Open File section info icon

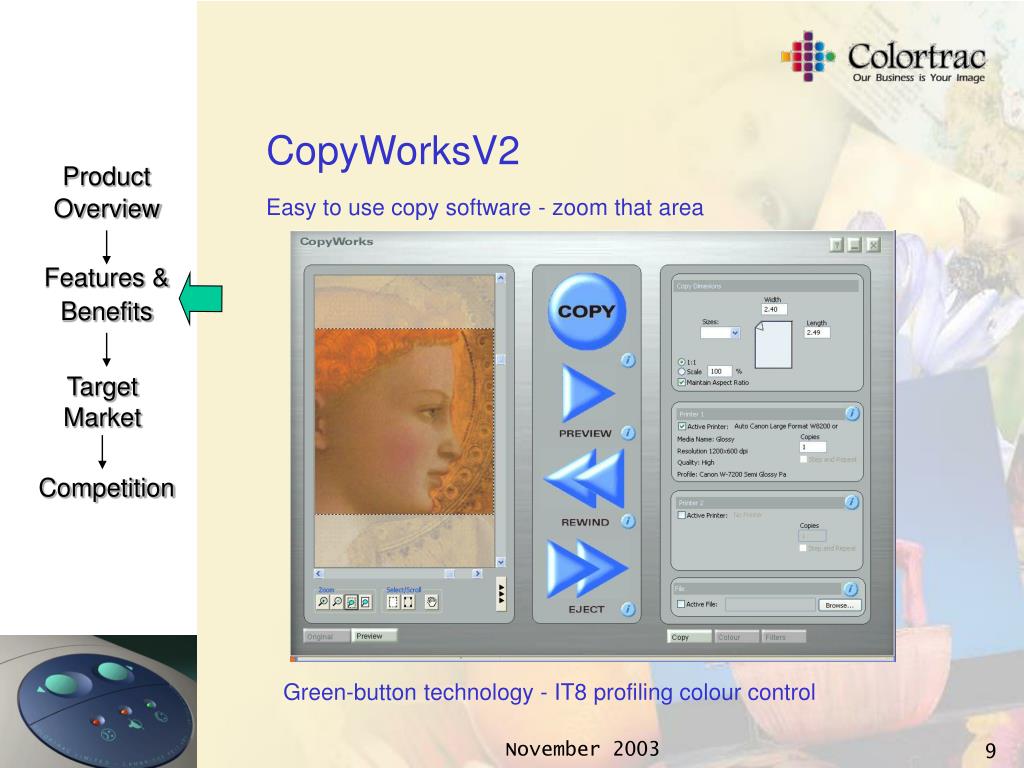[850, 589]
